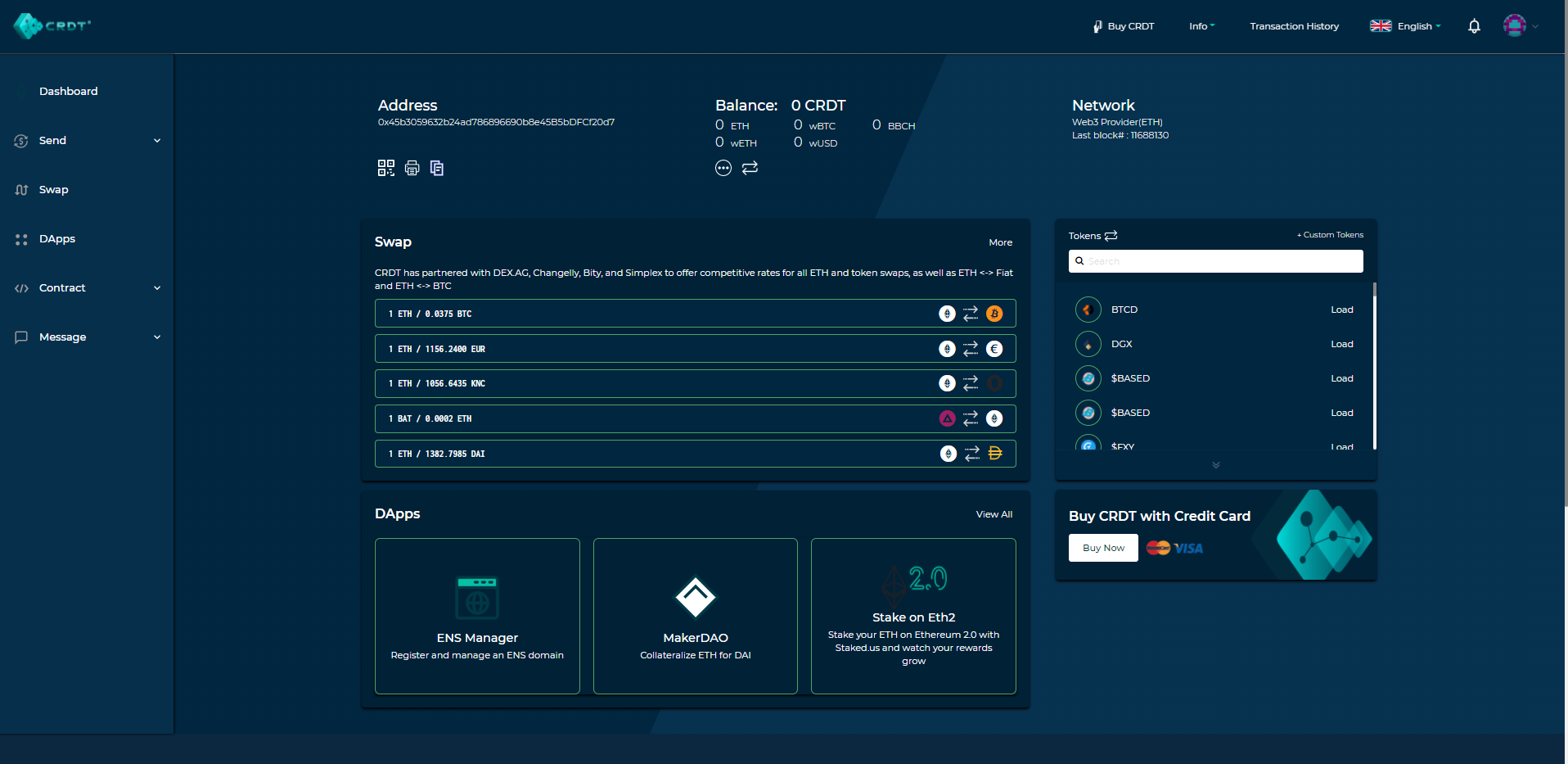Image resolution: width=1568 pixels, height=764 pixels.
Task: Copy the wallet address icon
Action: click(437, 168)
